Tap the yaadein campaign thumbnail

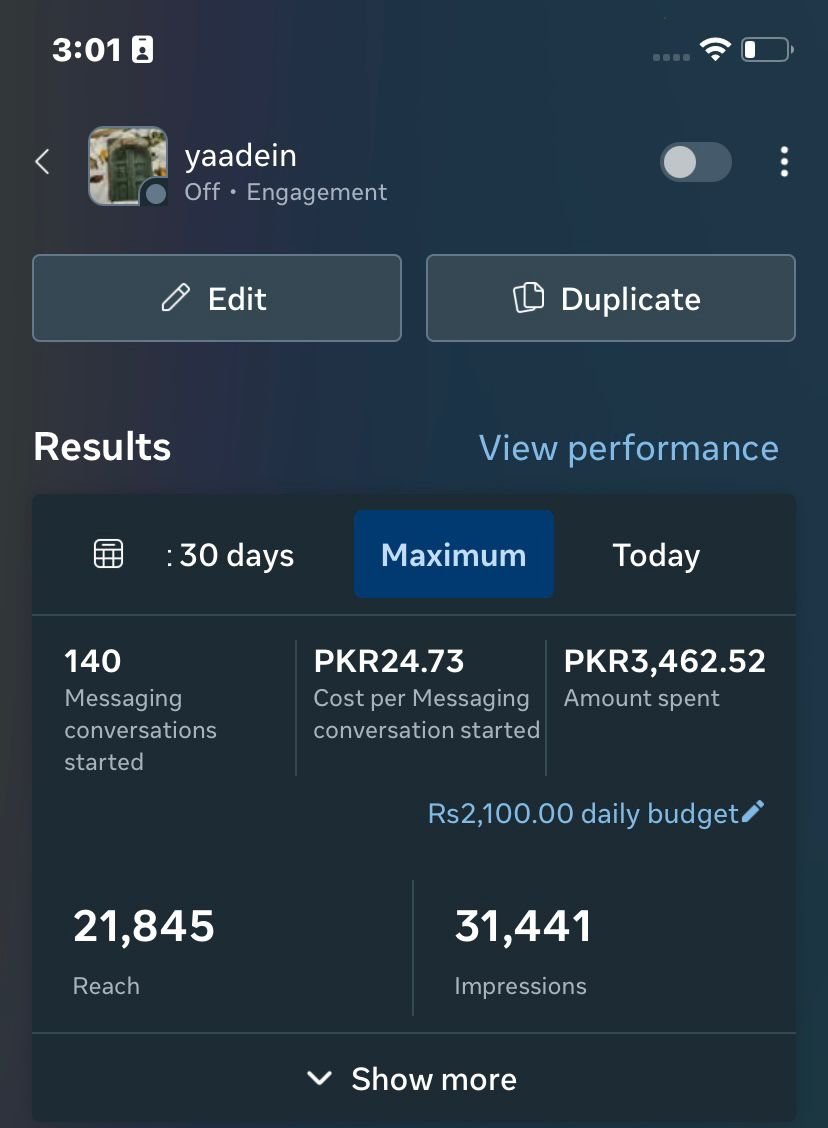pos(127,165)
